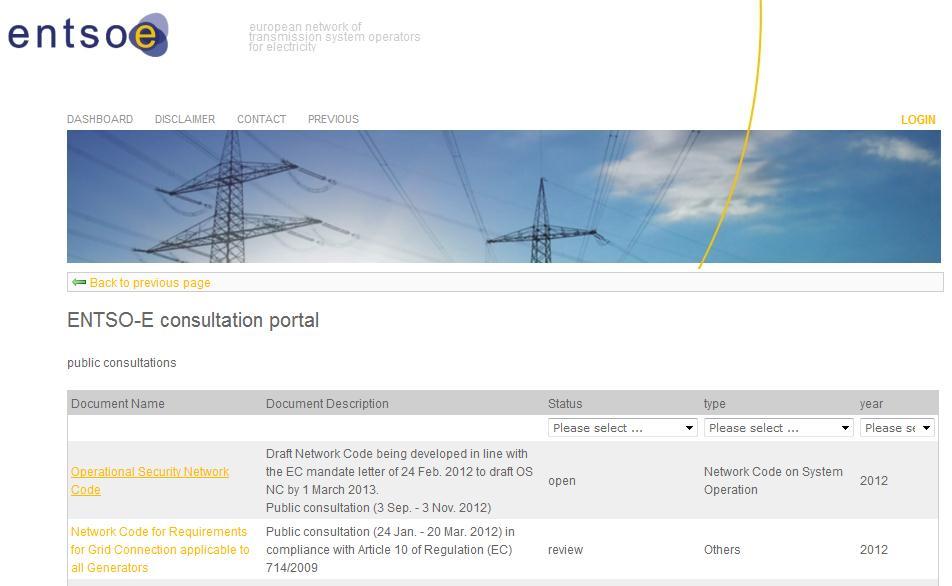
Task: Click the power lines banner image
Action: click(503, 197)
